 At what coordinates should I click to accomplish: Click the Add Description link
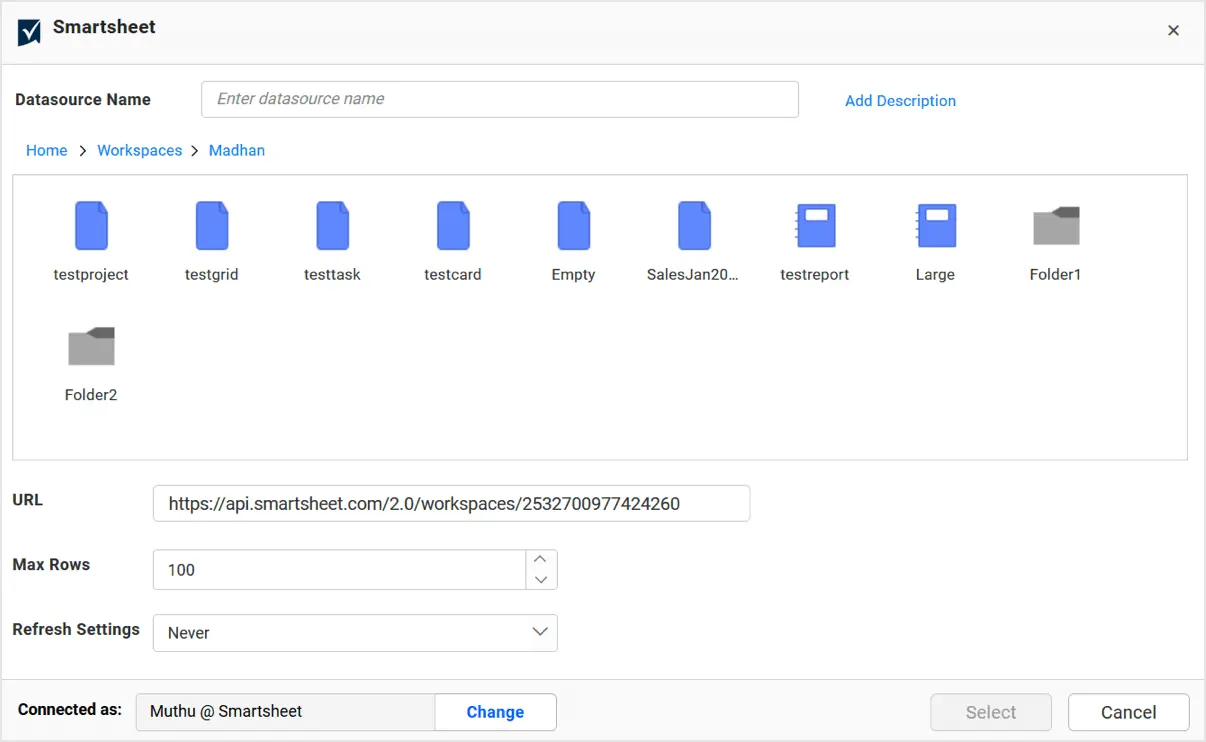click(900, 101)
